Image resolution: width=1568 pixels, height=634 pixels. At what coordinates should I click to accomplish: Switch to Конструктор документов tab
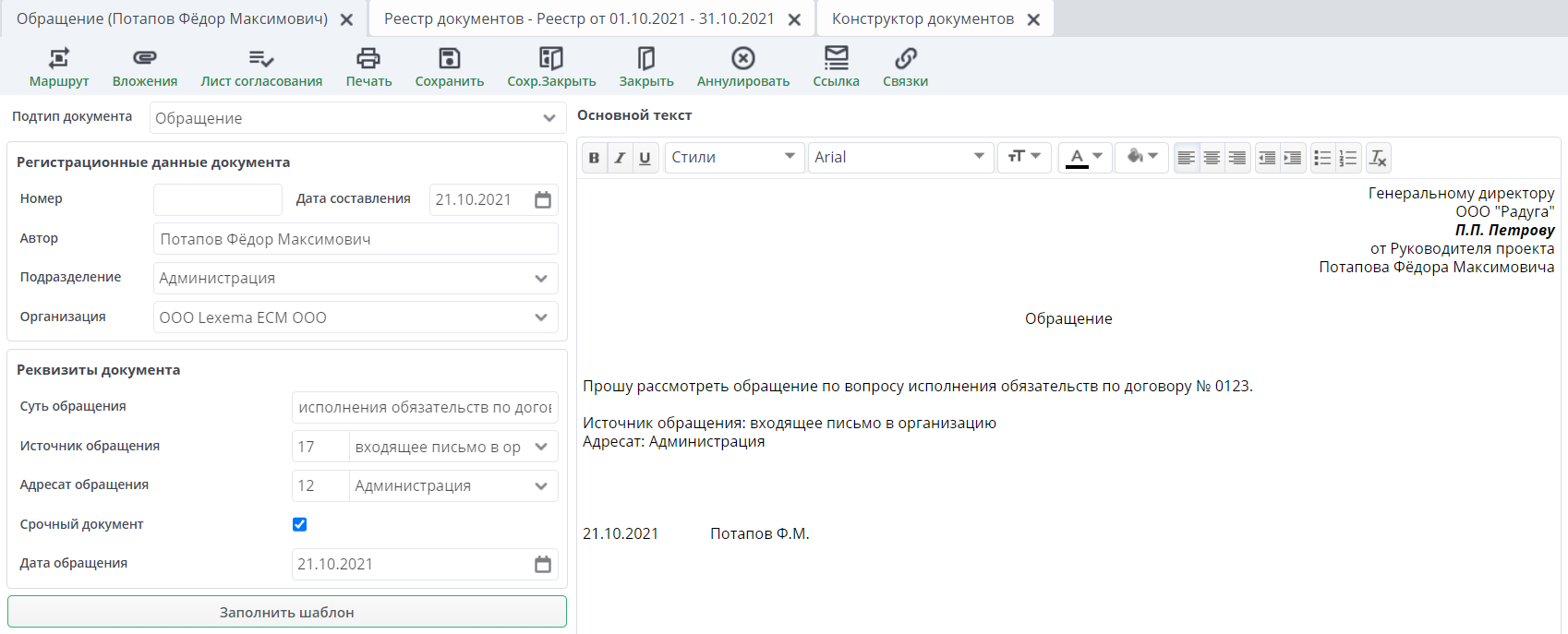922,18
